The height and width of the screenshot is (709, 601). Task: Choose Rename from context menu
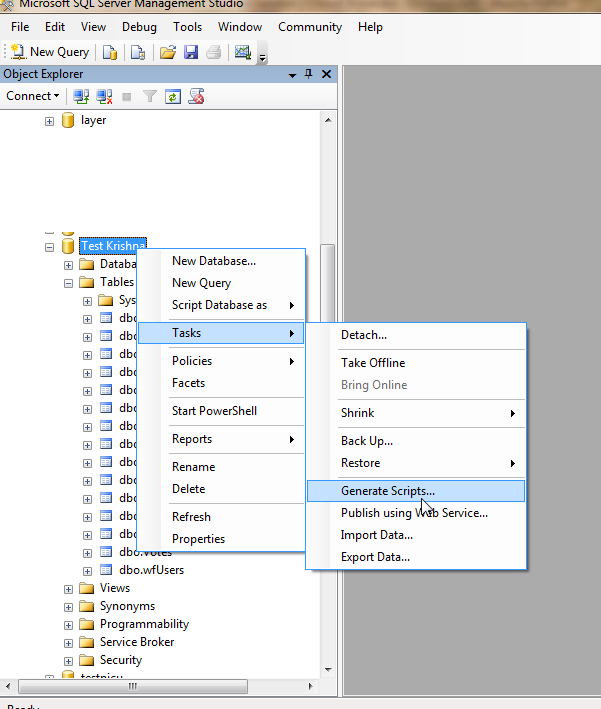tap(221, 467)
